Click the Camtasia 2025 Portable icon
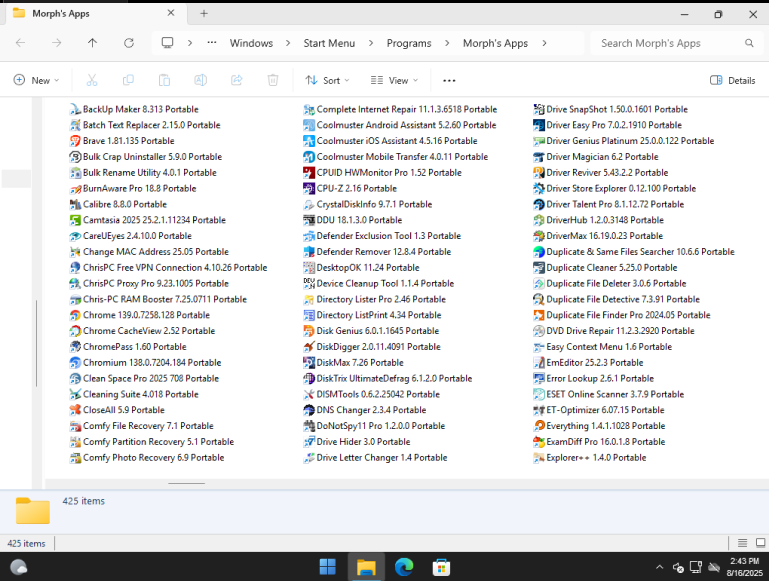This screenshot has height=581, width=769. point(75,220)
